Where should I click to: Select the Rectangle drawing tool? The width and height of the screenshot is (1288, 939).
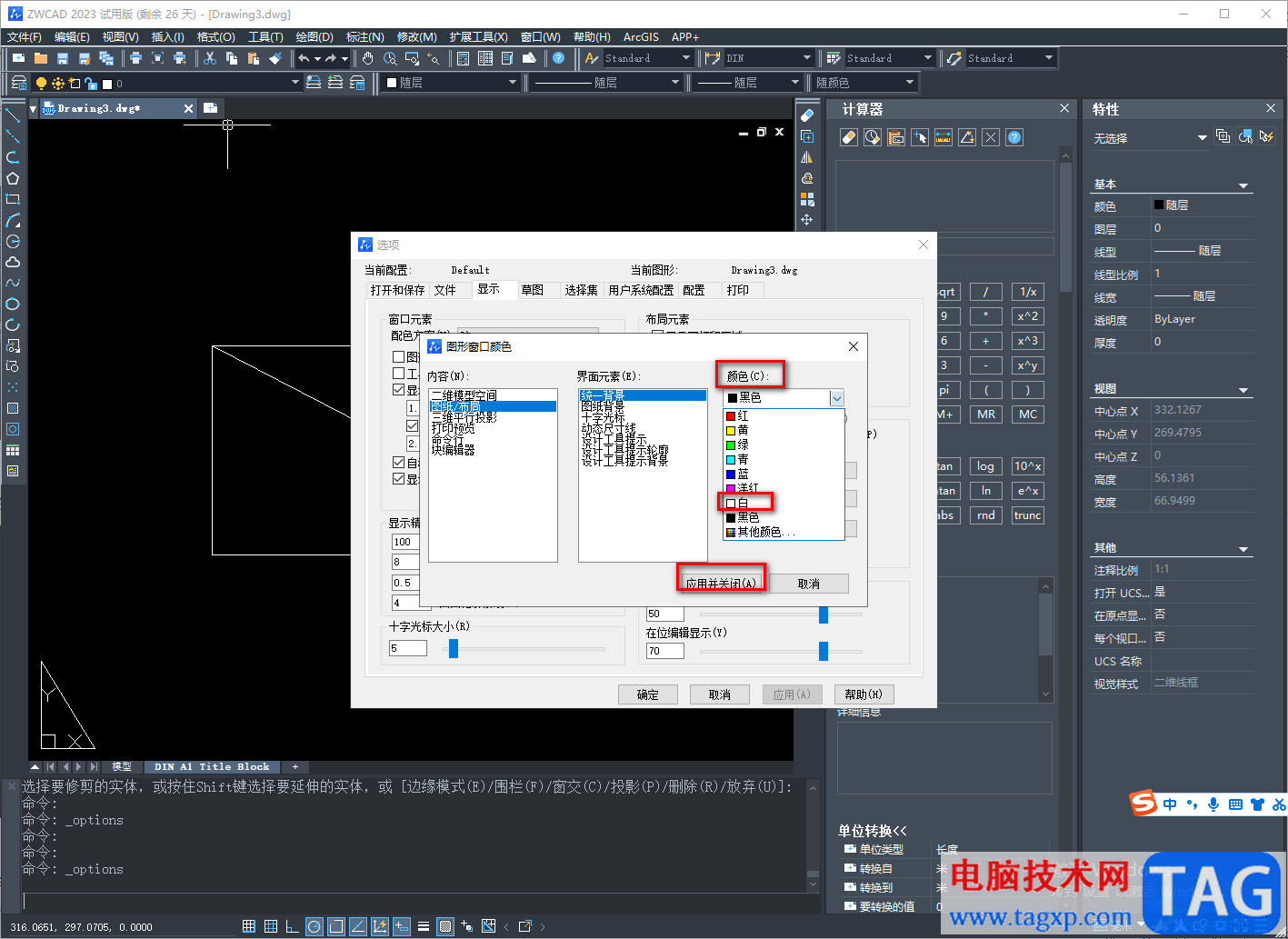point(13,199)
